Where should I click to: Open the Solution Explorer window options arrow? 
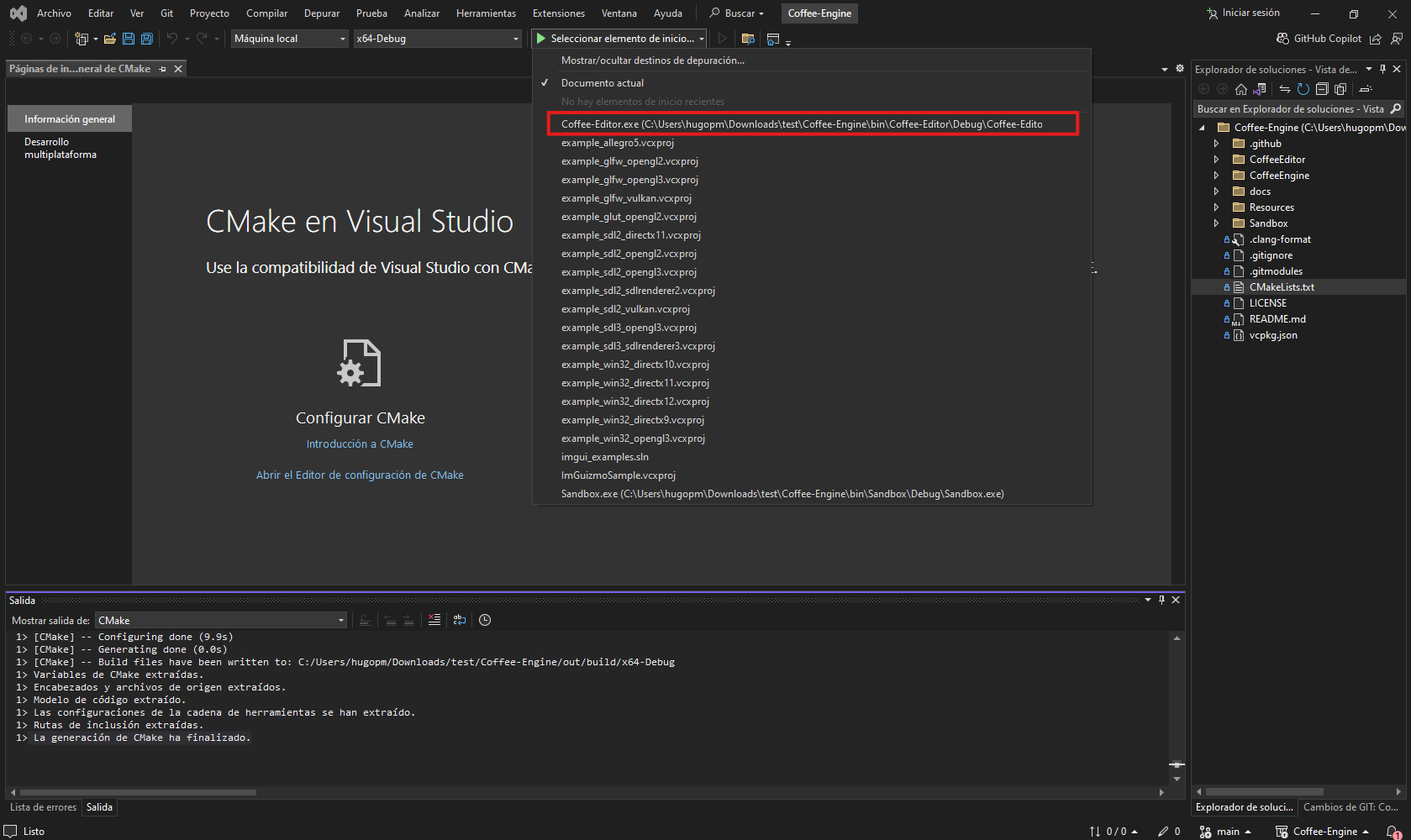coord(1369,69)
